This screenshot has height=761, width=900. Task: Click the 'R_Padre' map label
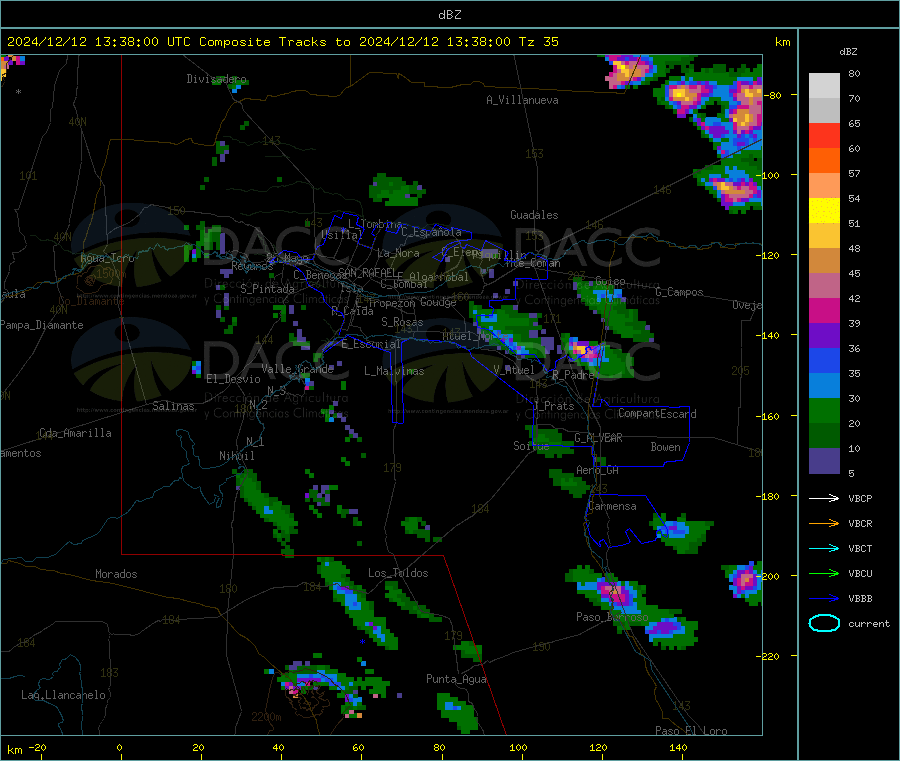pos(573,375)
